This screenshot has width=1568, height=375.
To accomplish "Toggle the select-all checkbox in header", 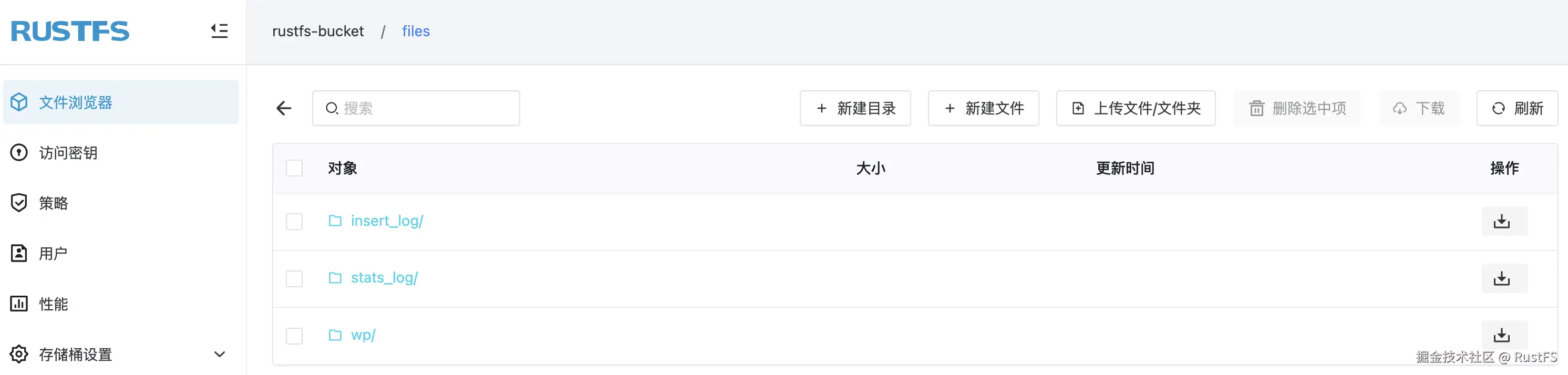I will tap(294, 168).
